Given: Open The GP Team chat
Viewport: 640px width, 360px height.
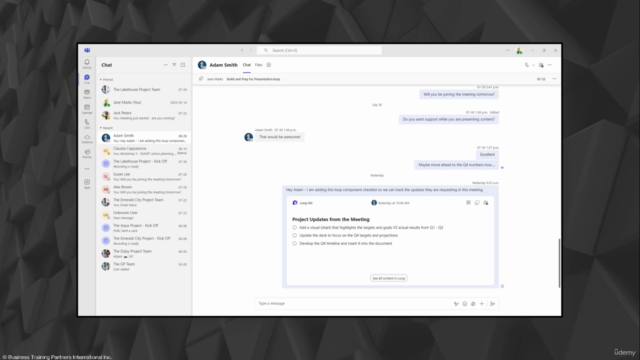Looking at the screenshot, I should 144,266.
